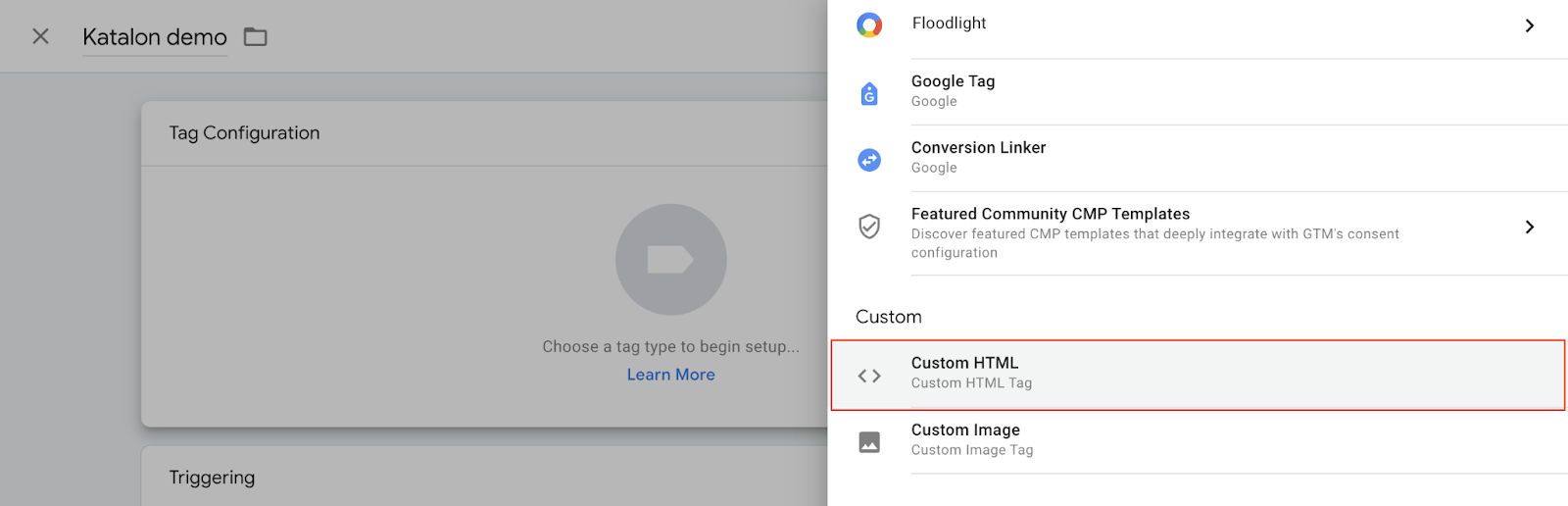Close the tag editor with the X icon
The width and height of the screenshot is (1568, 506).
coord(40,36)
